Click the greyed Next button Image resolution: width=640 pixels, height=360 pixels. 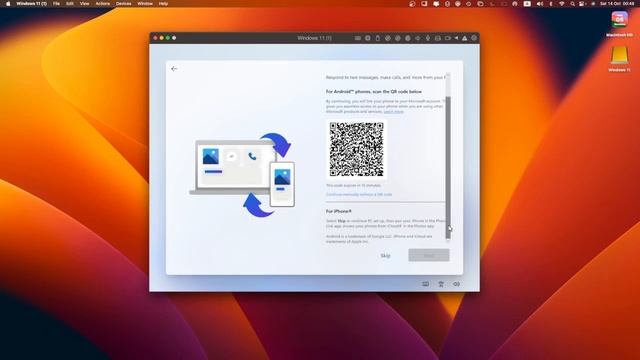click(429, 255)
